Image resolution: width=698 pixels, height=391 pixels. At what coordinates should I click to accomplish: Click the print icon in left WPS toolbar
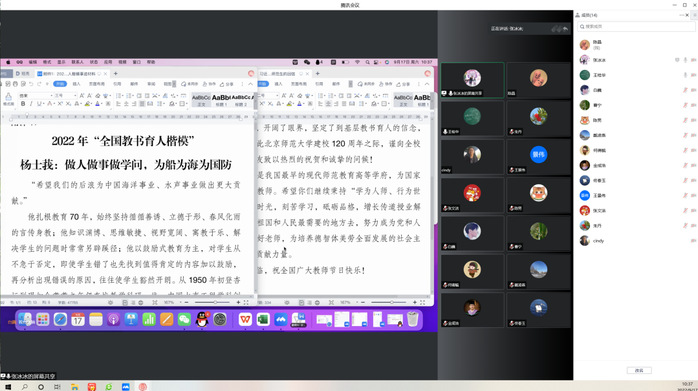[x=15, y=84]
